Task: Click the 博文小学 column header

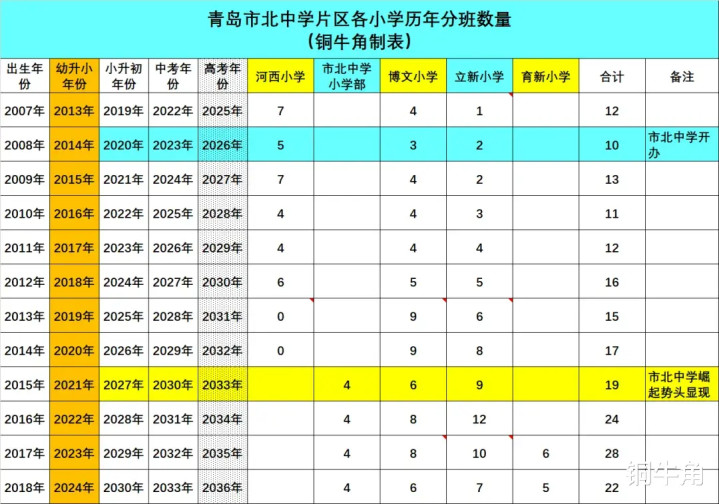Action: click(413, 76)
